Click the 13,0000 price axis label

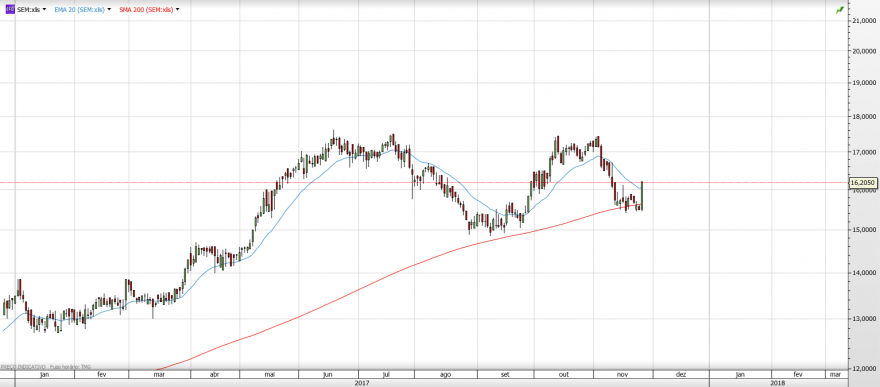[864, 319]
